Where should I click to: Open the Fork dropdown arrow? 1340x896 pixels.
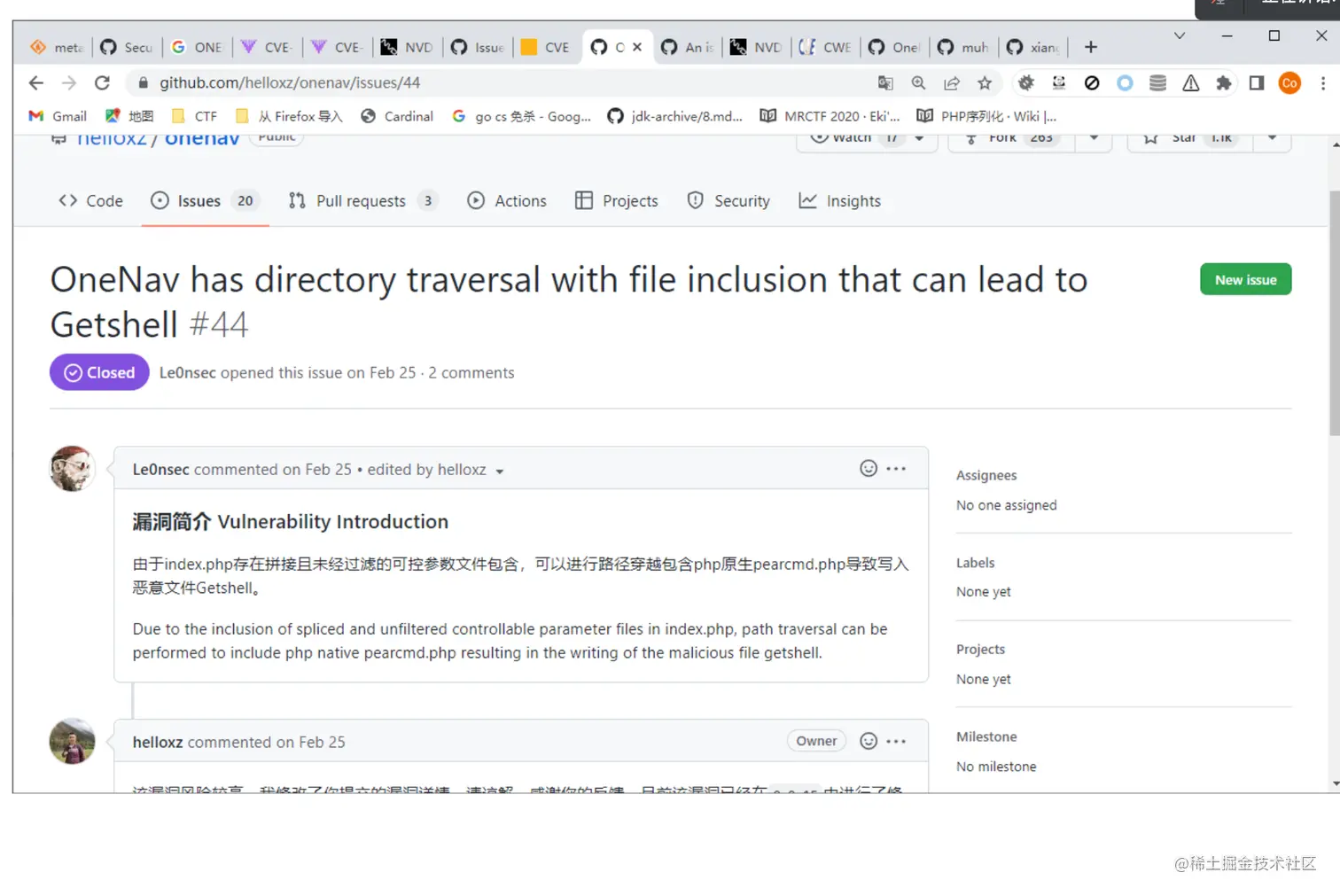(1094, 138)
